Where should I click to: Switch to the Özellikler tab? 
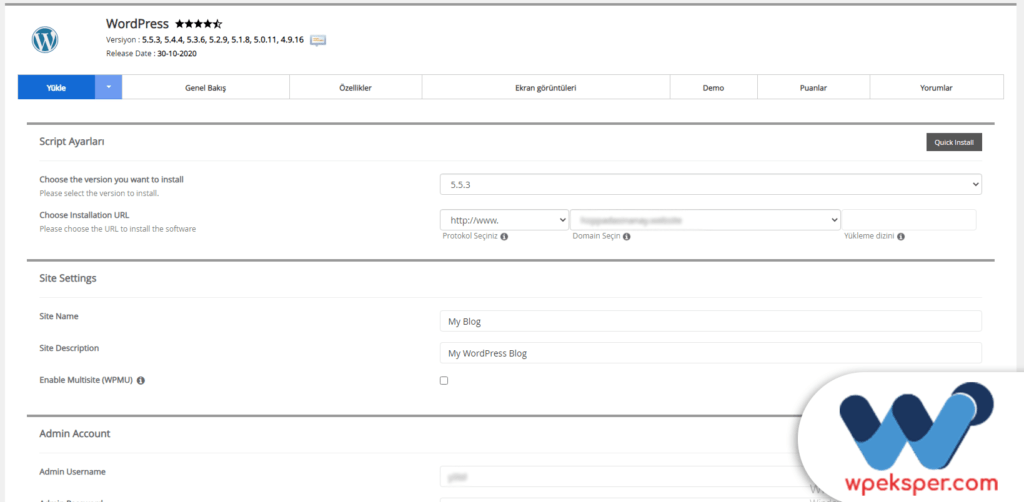[355, 87]
